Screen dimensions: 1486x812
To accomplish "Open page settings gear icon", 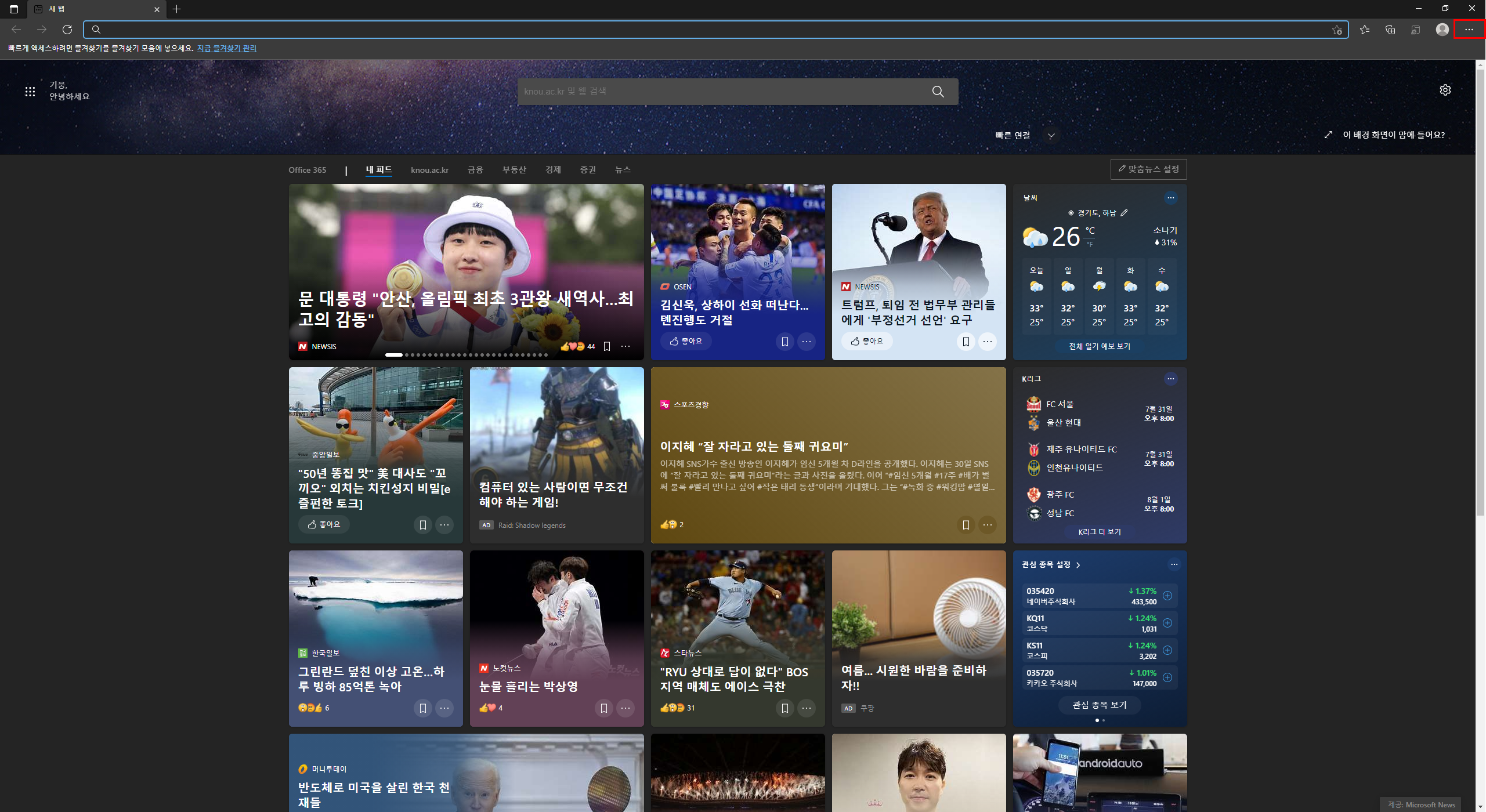I will [x=1445, y=90].
